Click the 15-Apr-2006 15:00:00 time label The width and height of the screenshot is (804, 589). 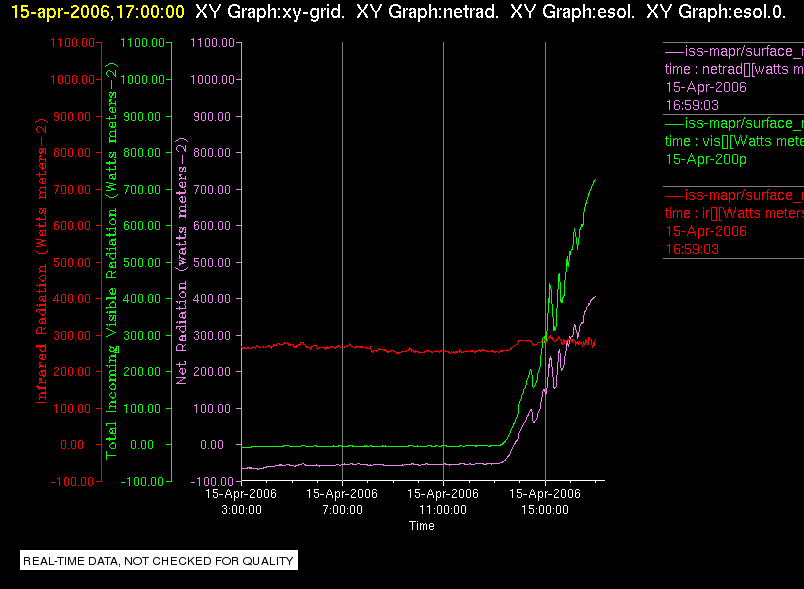(545, 502)
